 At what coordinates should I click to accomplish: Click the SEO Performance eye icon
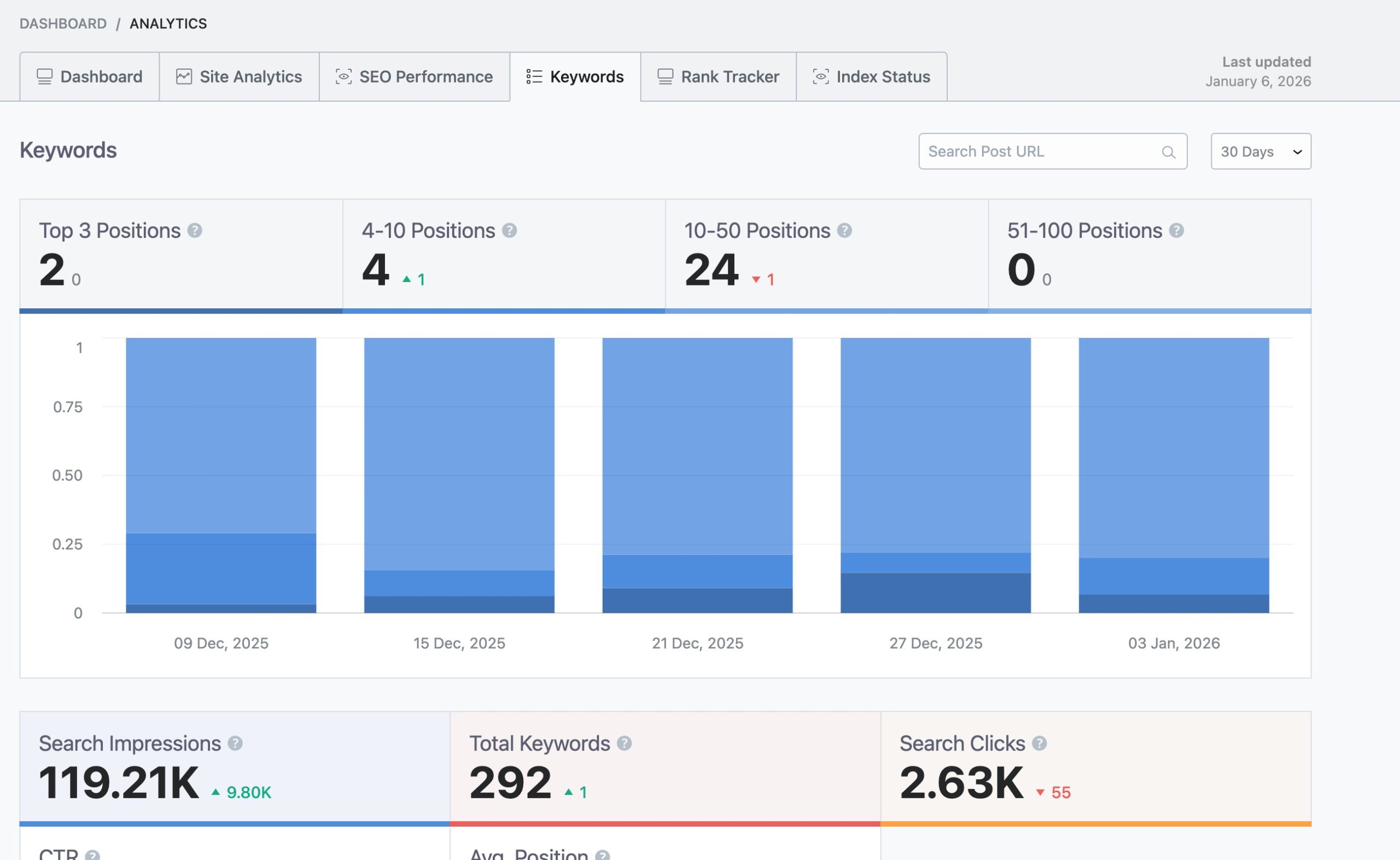343,76
